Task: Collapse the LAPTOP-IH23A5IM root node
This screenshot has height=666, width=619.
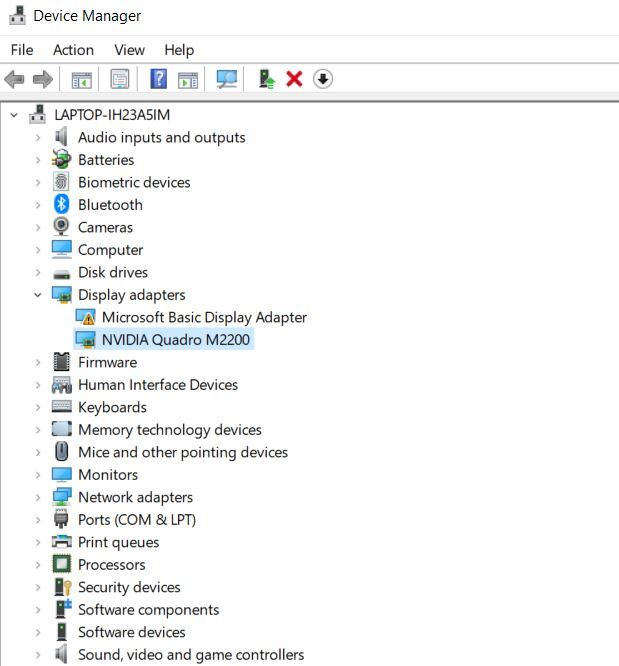Action: coord(14,115)
